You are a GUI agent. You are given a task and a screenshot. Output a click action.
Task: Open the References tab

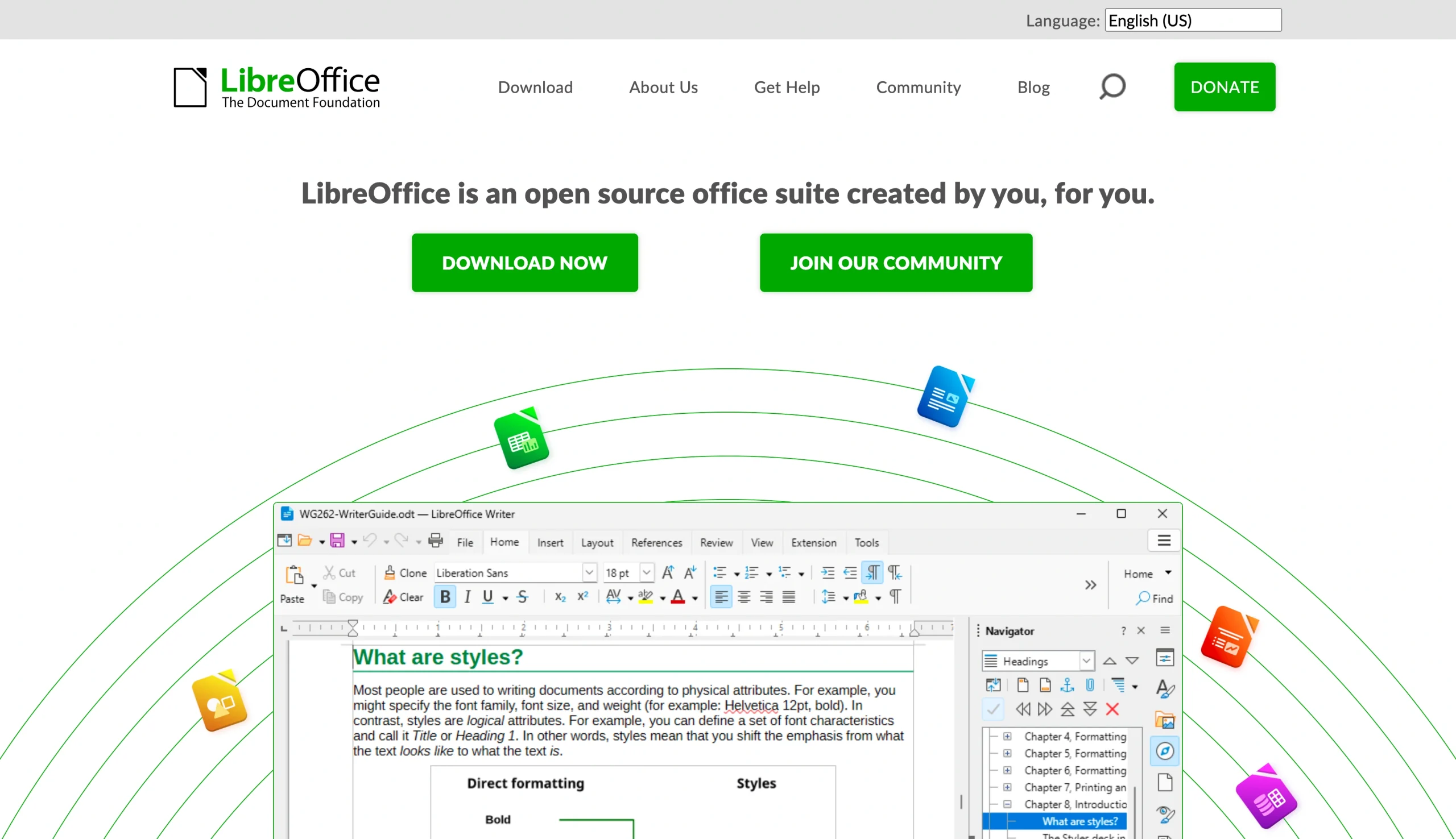coord(656,543)
